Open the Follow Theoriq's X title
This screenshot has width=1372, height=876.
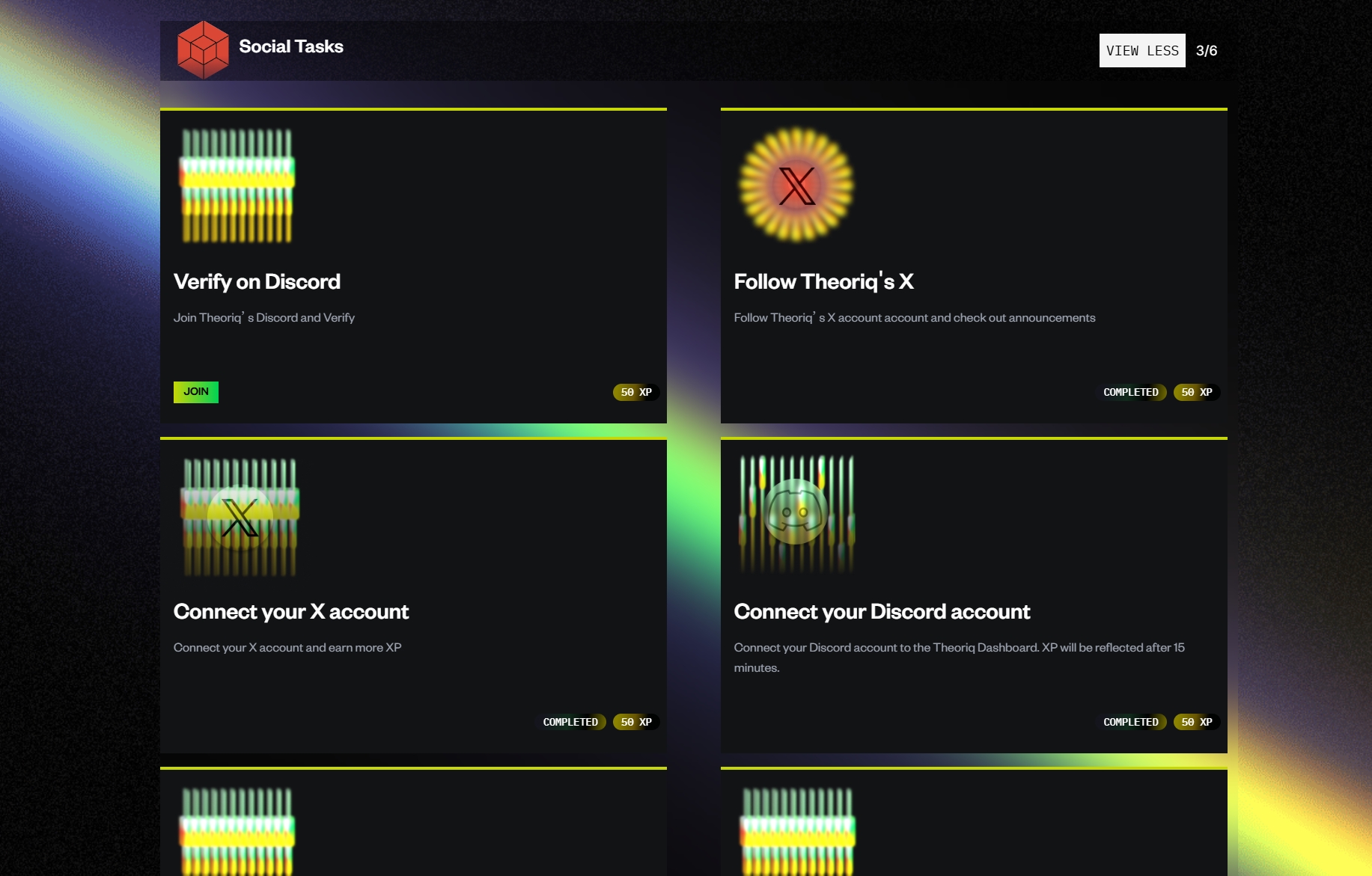(823, 281)
